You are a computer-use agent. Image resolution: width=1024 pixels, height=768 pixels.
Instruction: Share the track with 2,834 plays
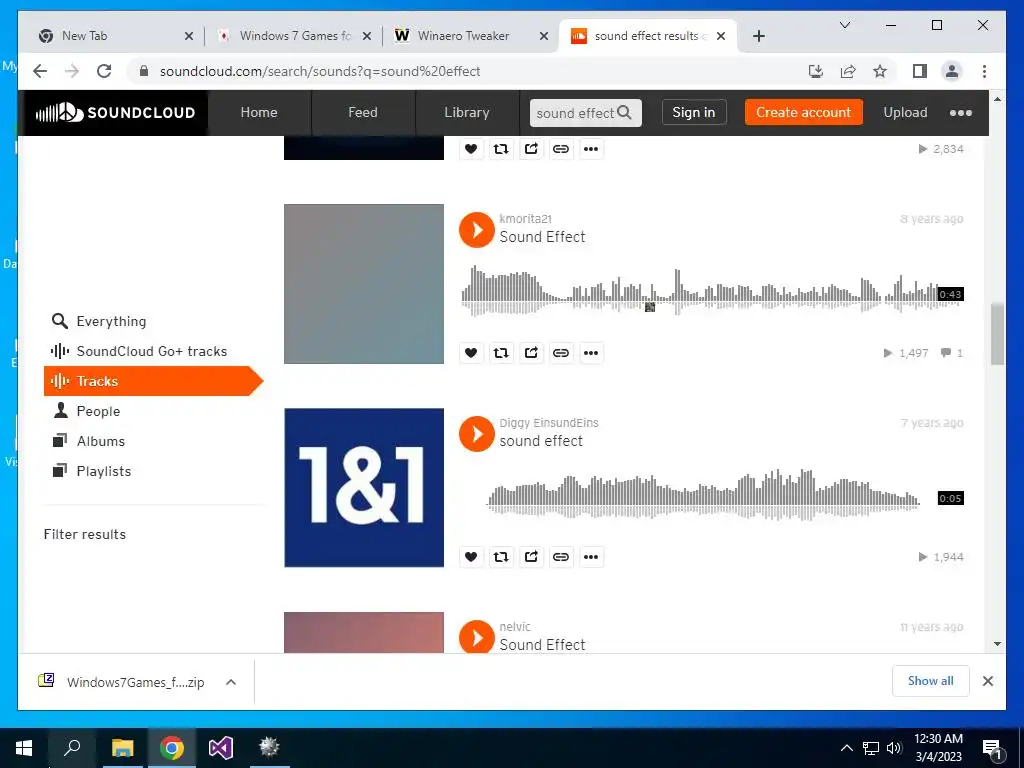[x=531, y=149]
